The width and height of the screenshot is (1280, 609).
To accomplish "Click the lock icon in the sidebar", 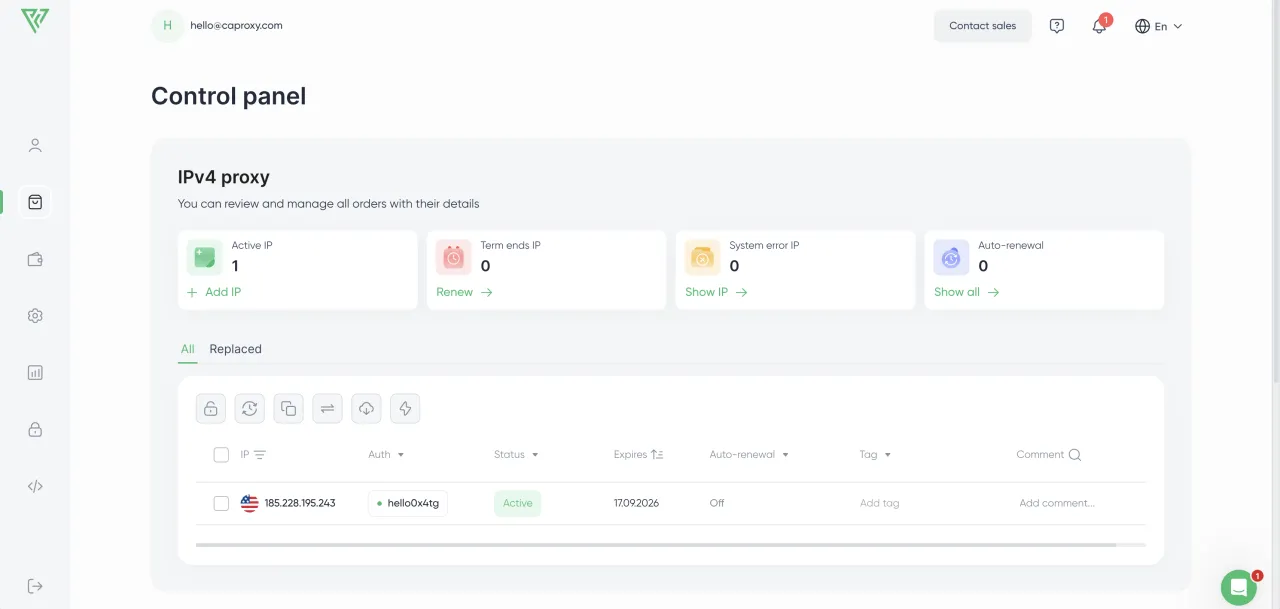I will click(x=35, y=430).
